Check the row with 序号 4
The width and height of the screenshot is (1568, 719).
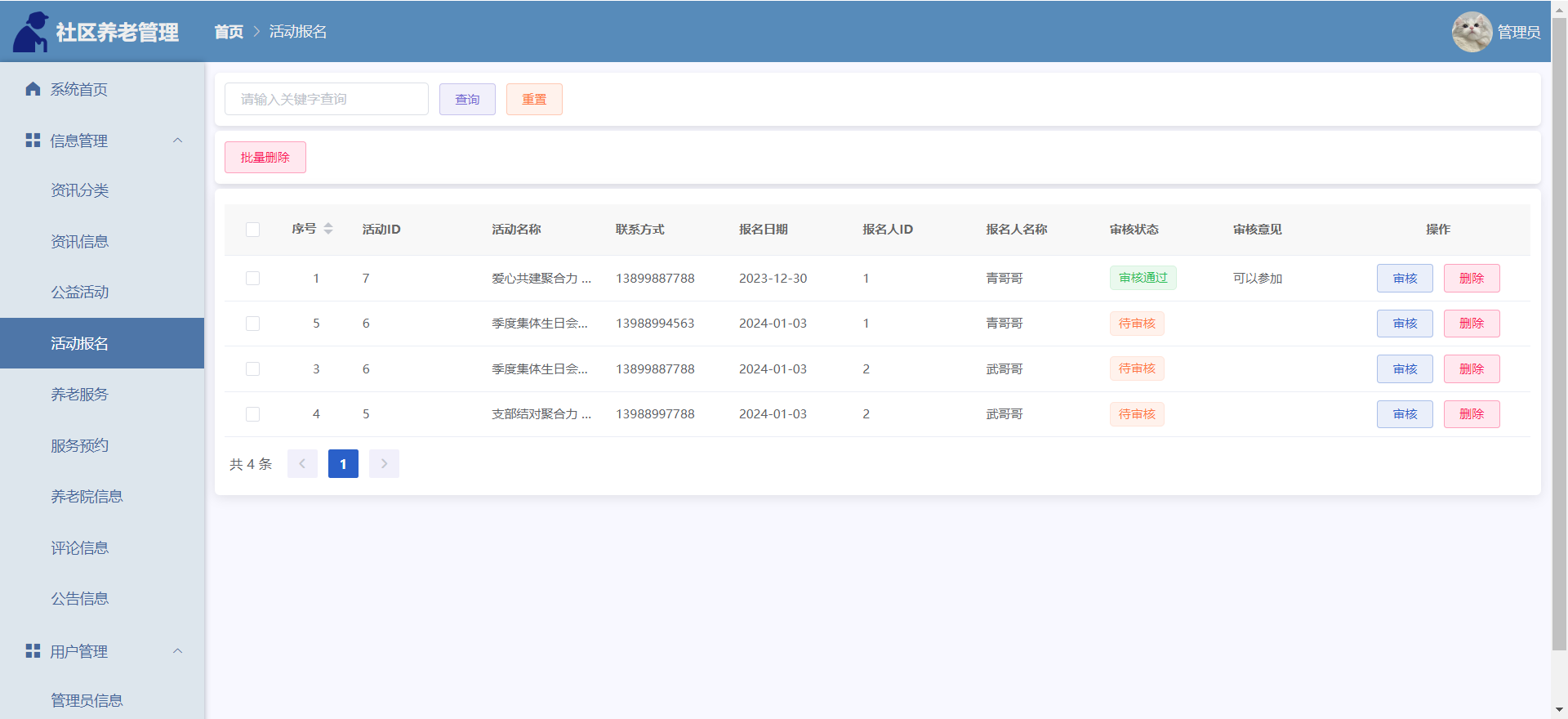click(x=253, y=414)
